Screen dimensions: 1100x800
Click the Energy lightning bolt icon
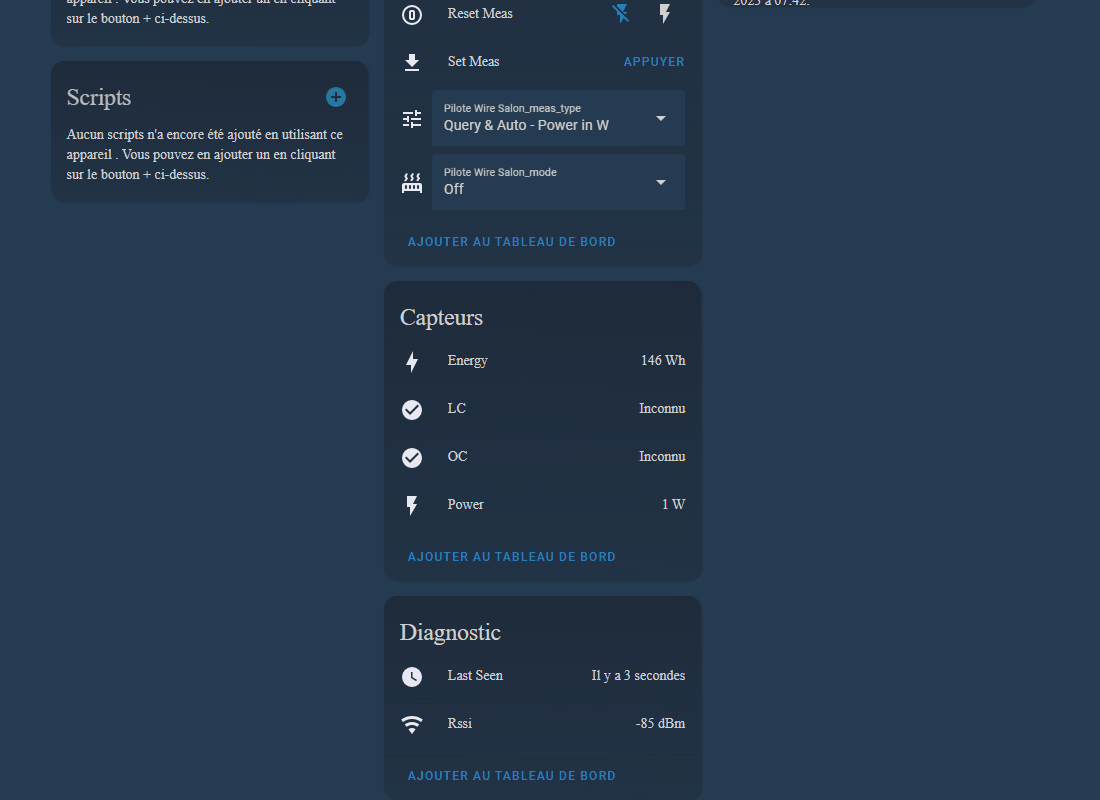411,361
